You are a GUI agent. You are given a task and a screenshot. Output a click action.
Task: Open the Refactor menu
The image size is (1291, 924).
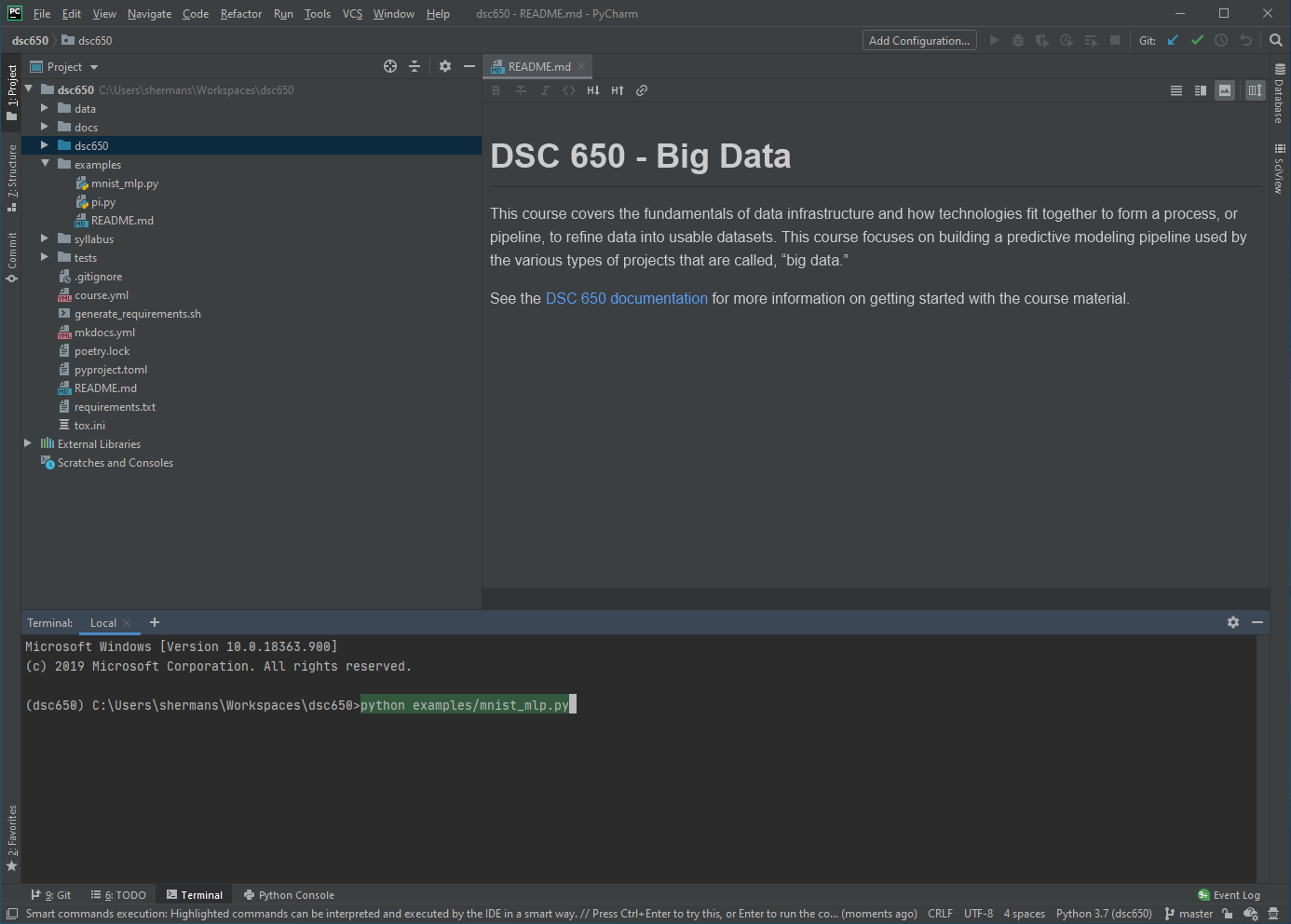click(x=241, y=14)
